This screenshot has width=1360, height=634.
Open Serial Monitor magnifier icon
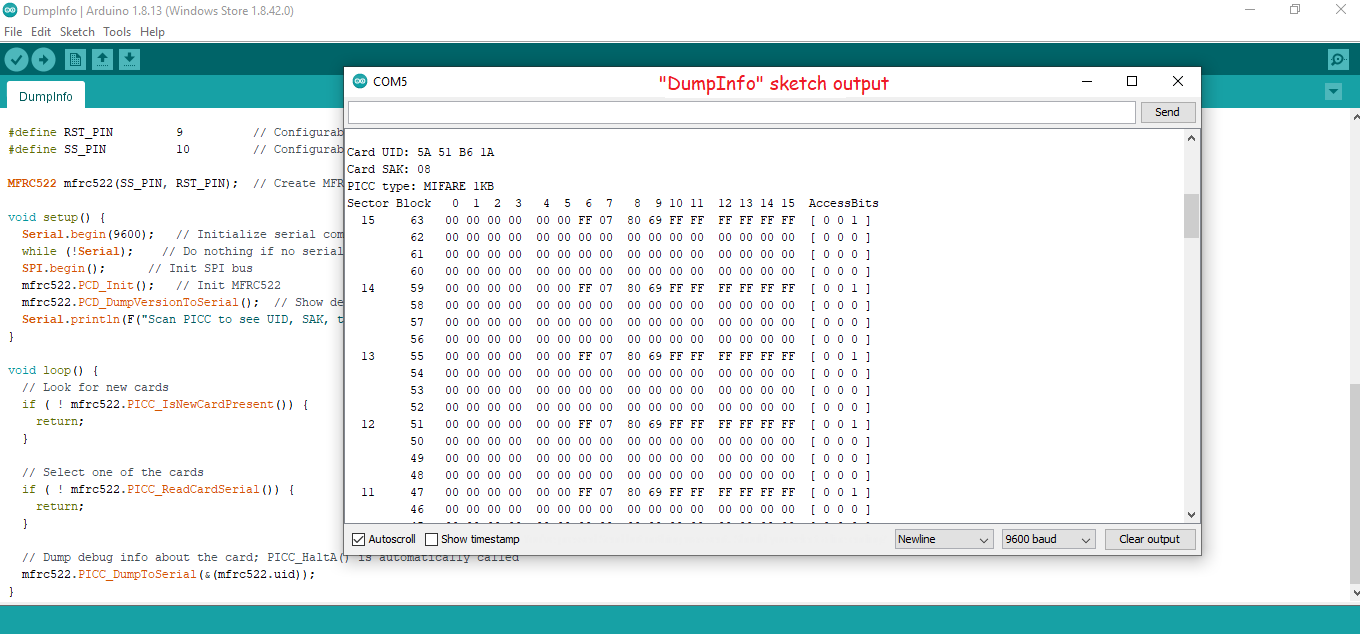pyautogui.click(x=1338, y=60)
